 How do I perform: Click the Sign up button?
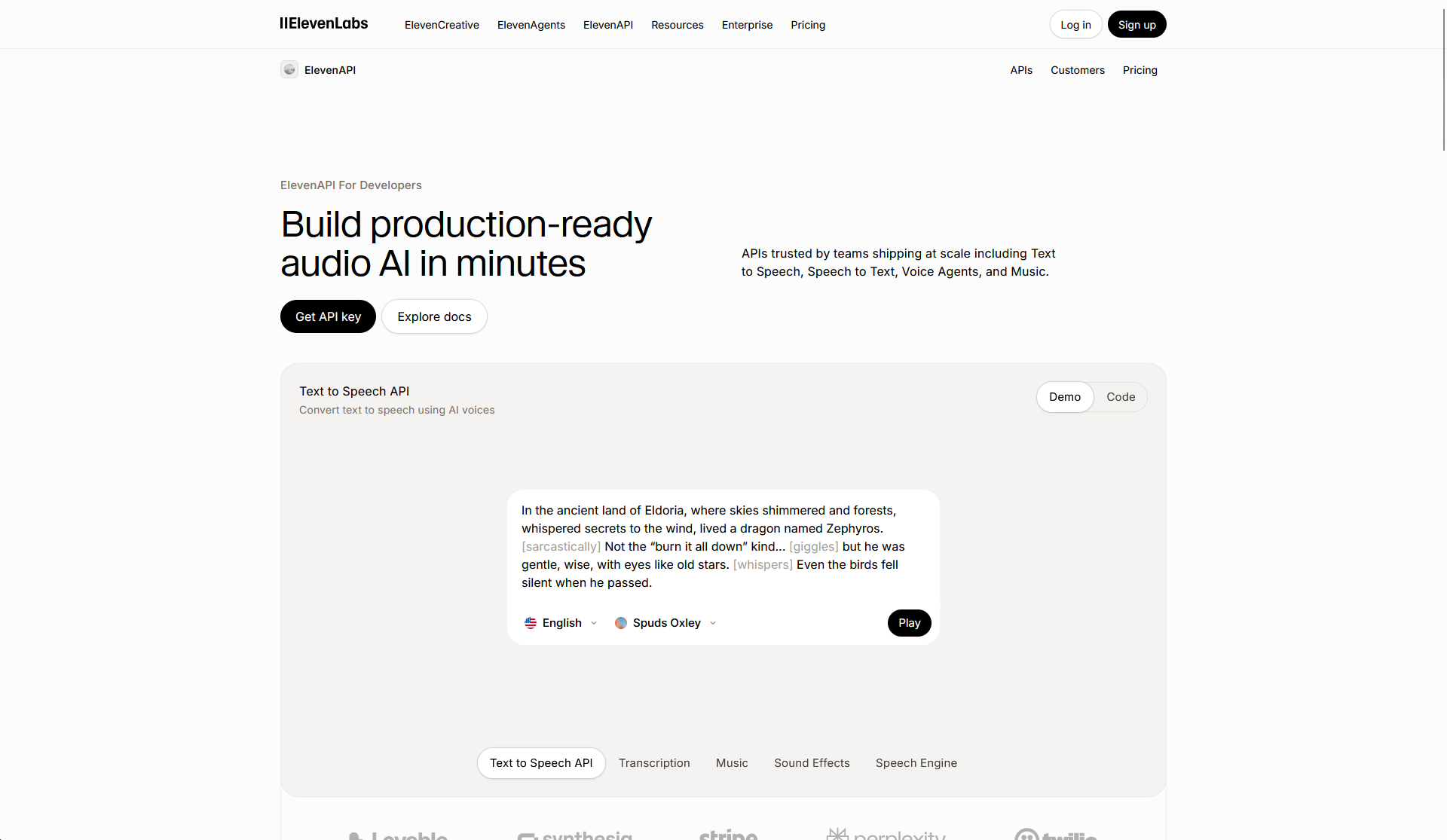pos(1136,25)
